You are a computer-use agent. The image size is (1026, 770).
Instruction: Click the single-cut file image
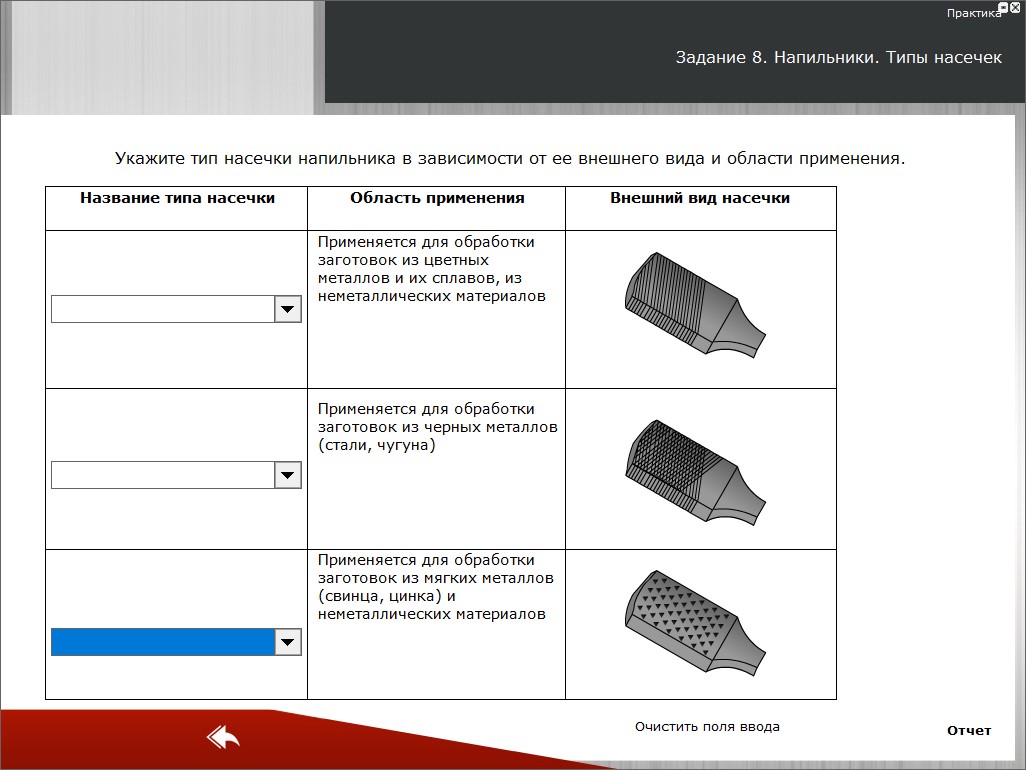pyautogui.click(x=693, y=303)
